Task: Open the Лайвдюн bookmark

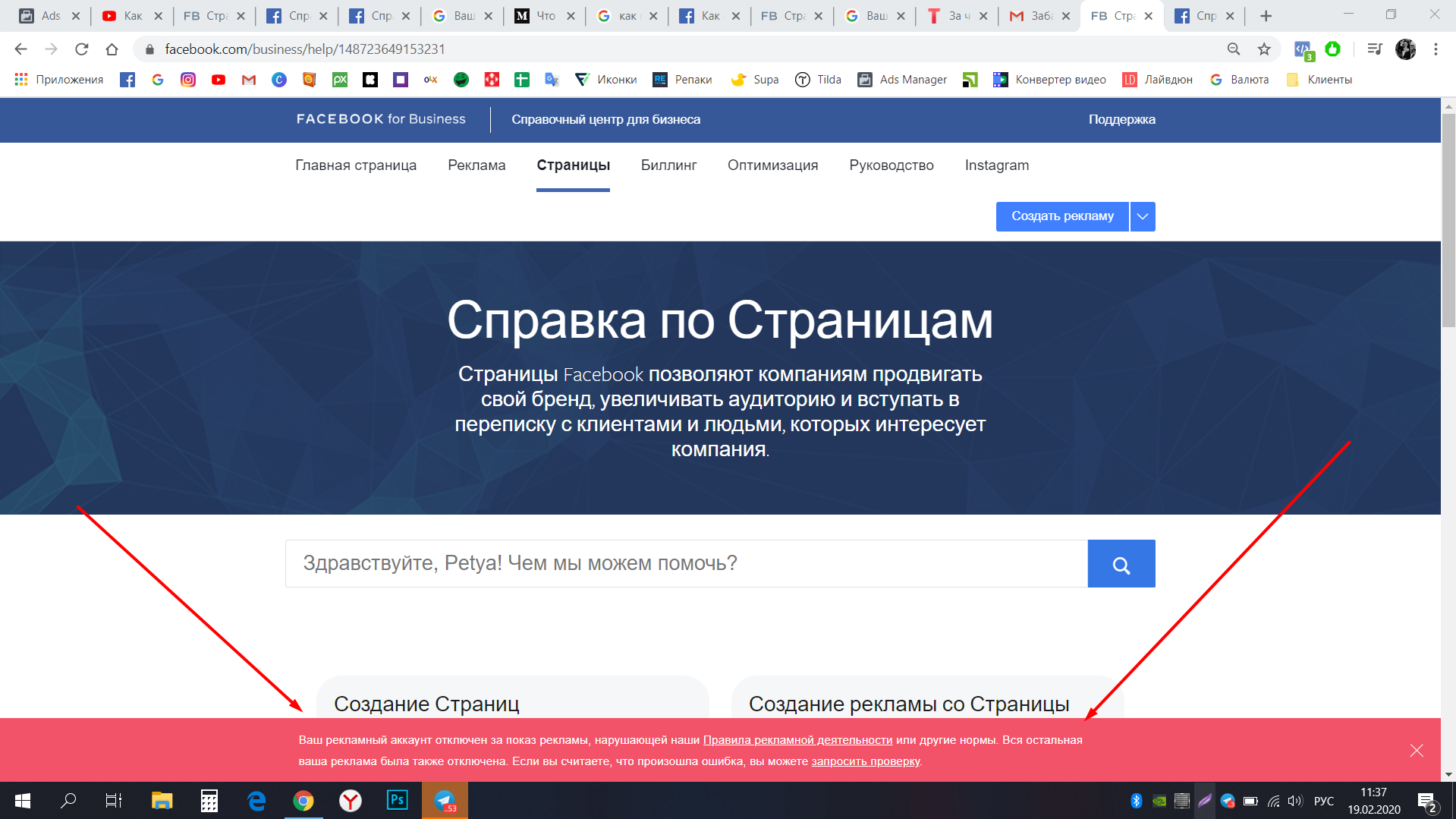Action: [1157, 80]
